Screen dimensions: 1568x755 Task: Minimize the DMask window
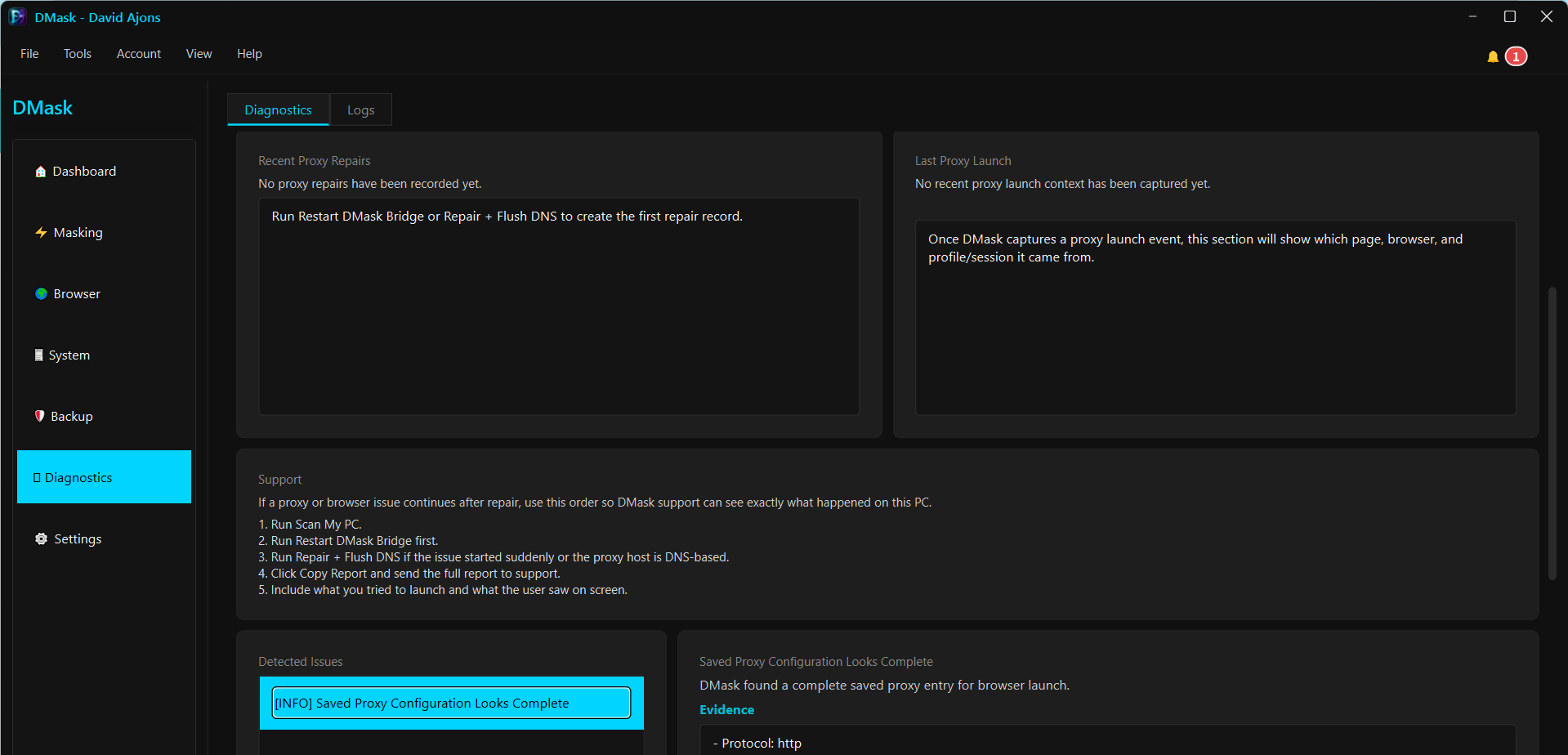(x=1472, y=16)
